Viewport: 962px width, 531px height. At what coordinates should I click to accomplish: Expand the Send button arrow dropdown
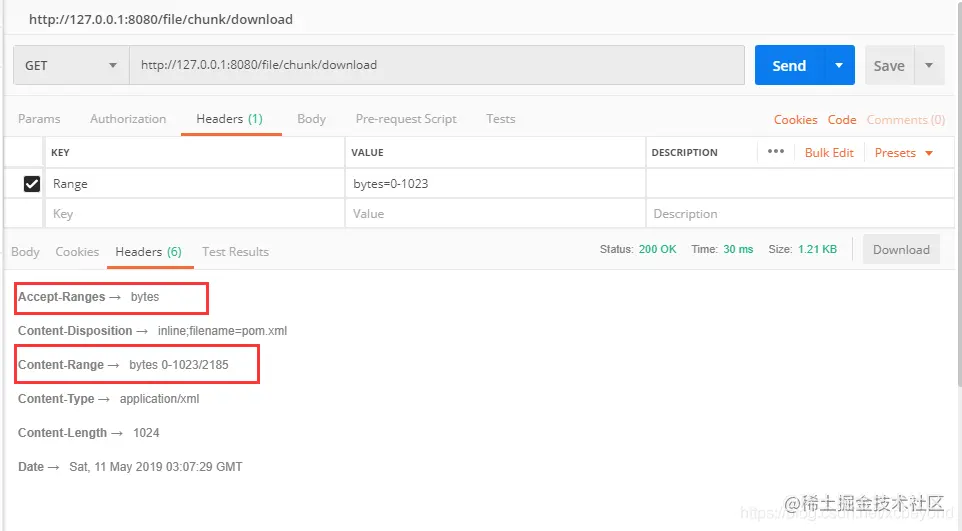(x=839, y=65)
